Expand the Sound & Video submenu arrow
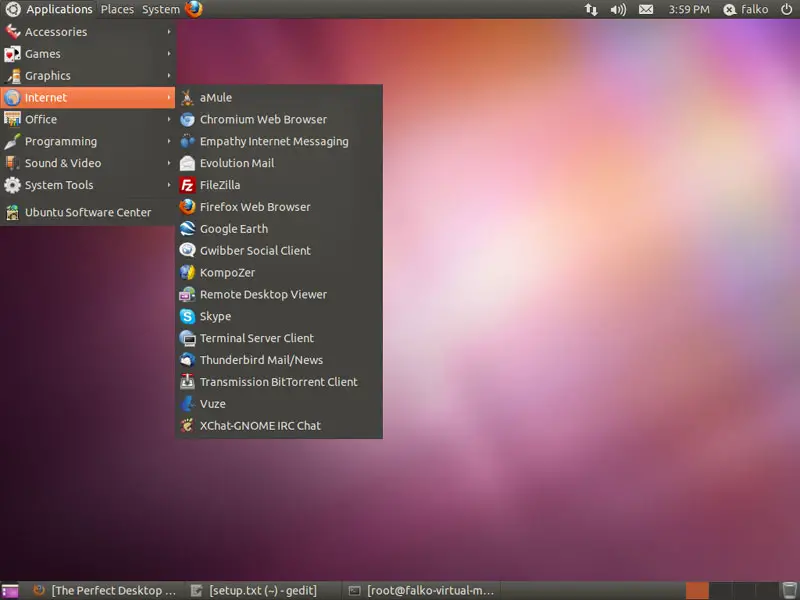The height and width of the screenshot is (600, 800). click(x=168, y=163)
